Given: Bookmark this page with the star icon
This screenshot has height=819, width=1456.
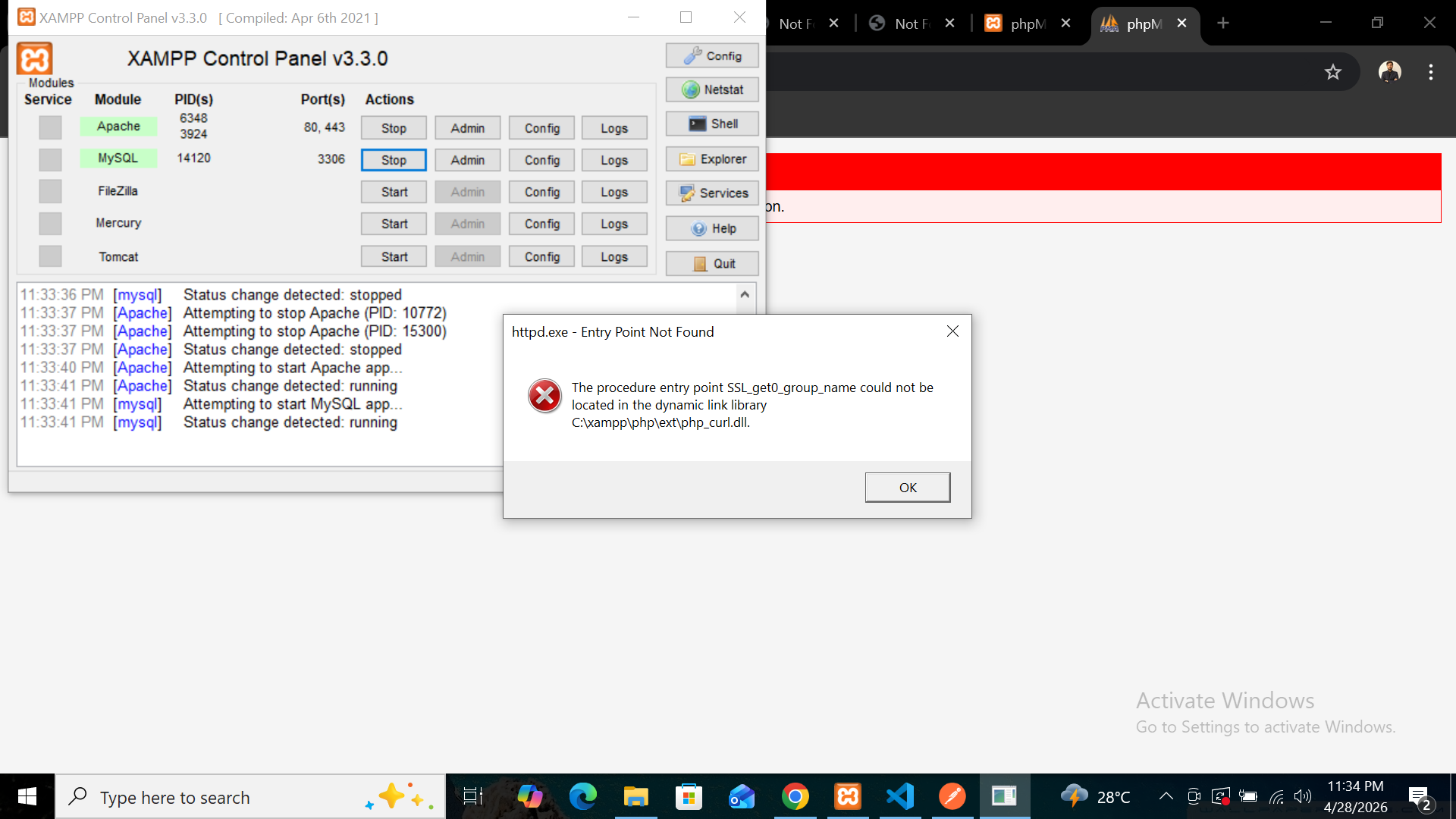Looking at the screenshot, I should (1332, 72).
